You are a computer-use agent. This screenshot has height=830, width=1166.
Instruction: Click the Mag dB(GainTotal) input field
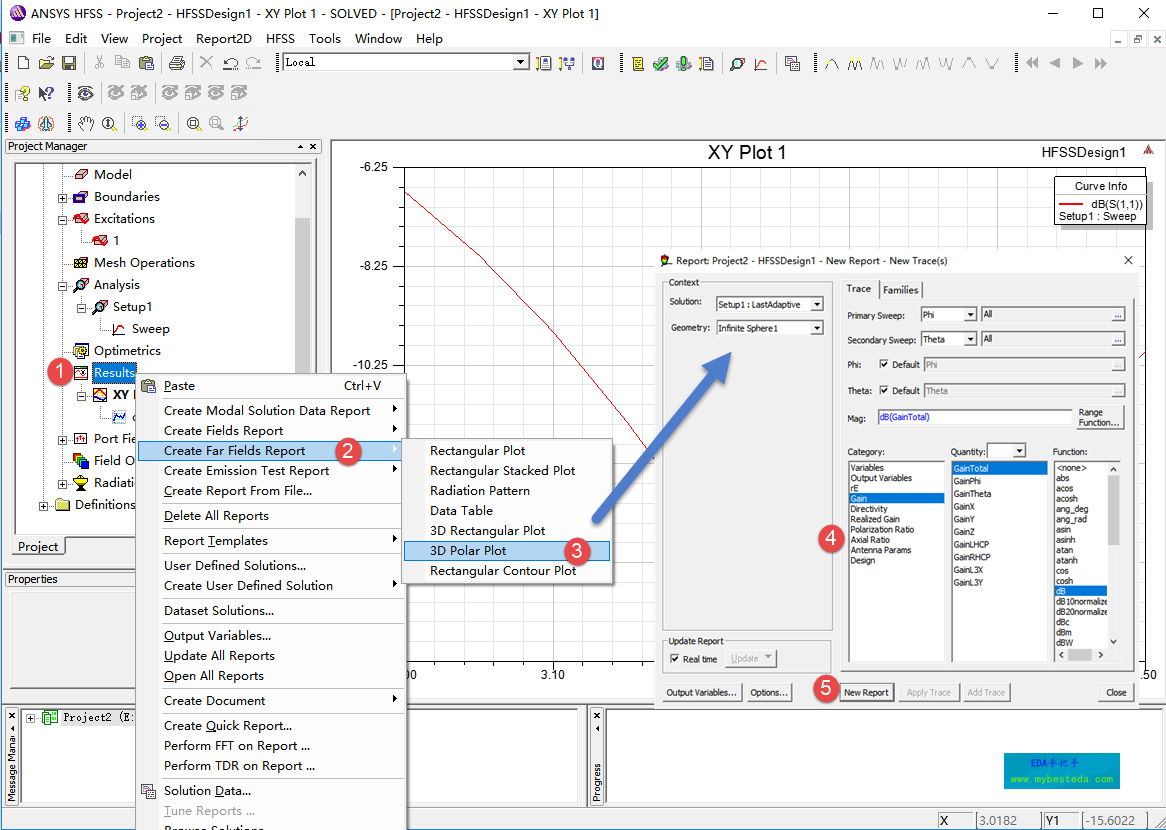(x=974, y=417)
